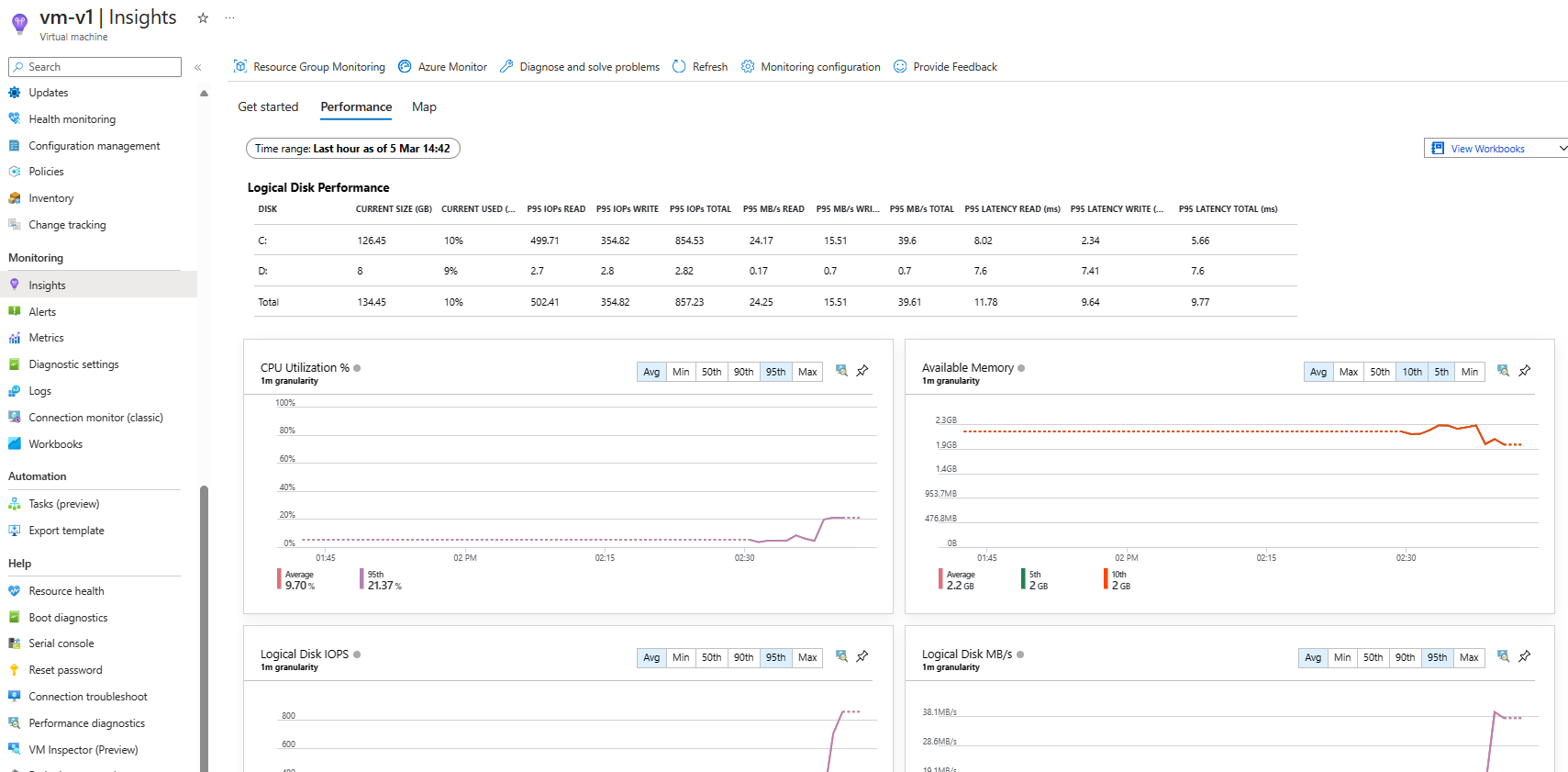Refresh the Insights data

tap(700, 67)
